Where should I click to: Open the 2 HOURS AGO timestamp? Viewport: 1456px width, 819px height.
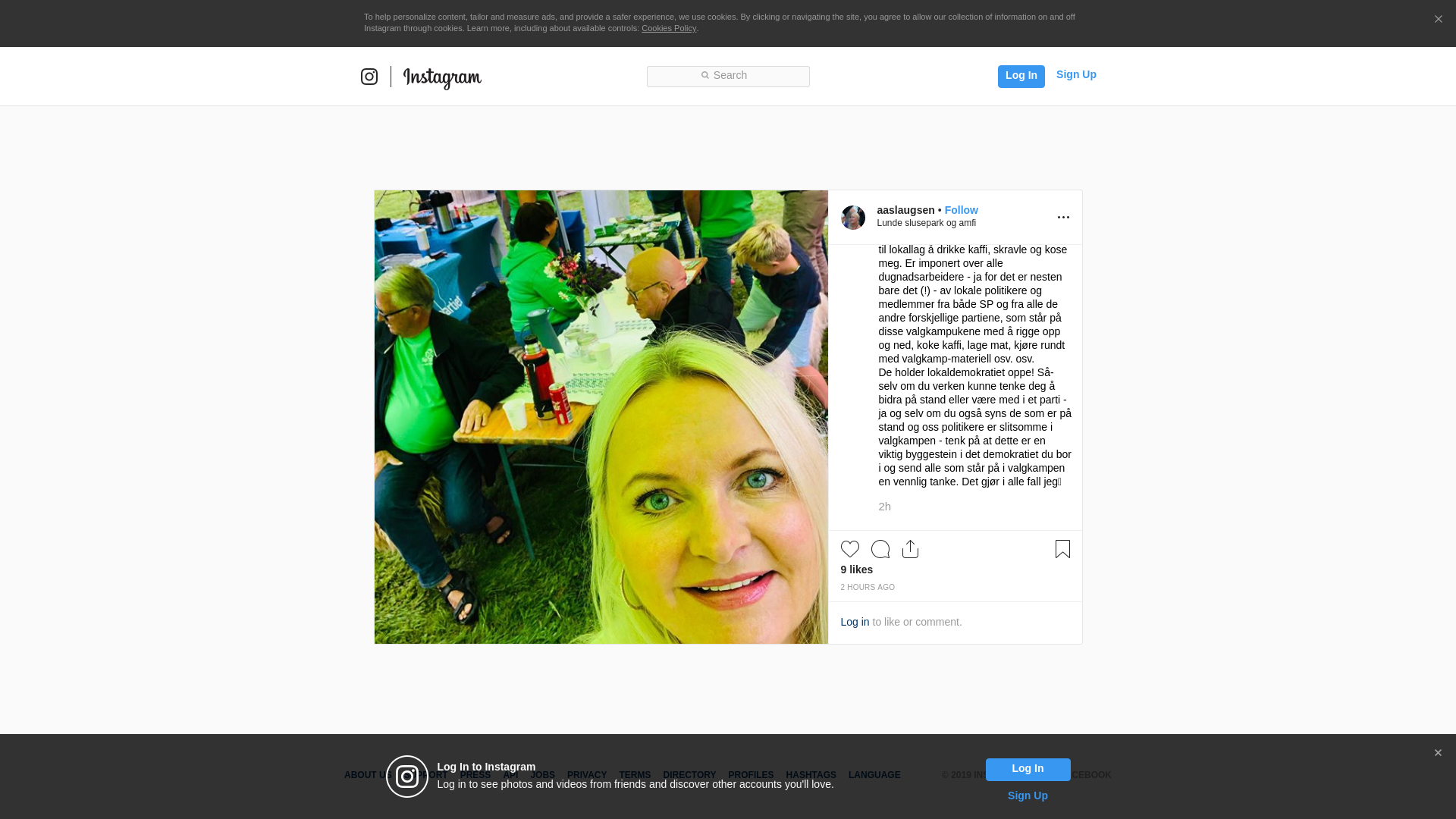click(867, 588)
